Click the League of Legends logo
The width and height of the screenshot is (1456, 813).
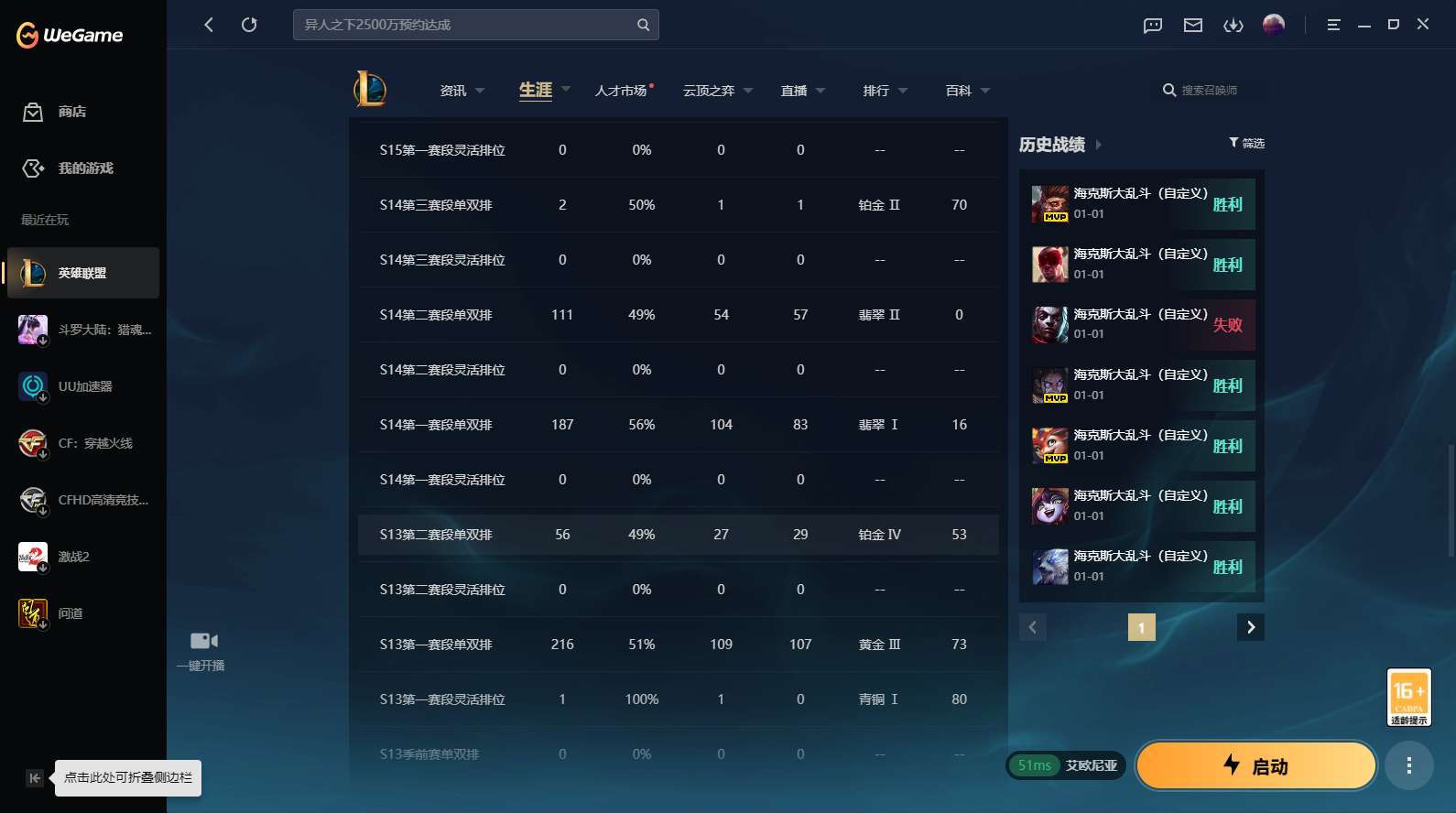click(x=370, y=90)
